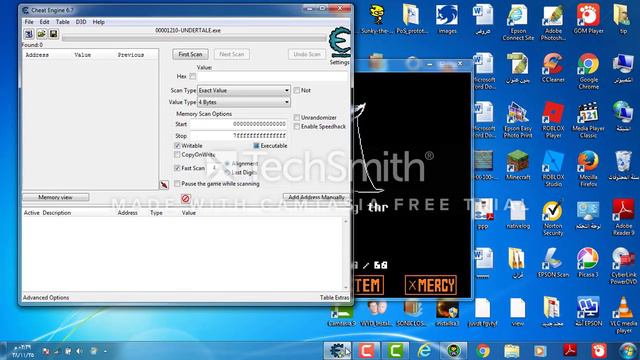Open Table Extras
640x360 pixels.
point(334,298)
